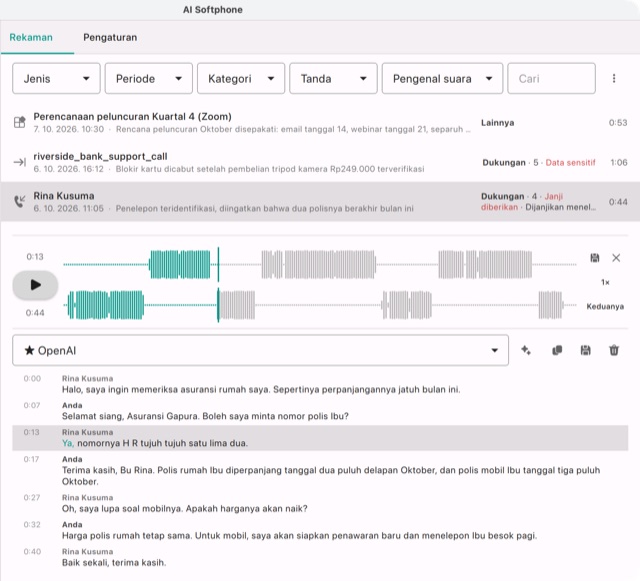This screenshot has width=640, height=581.
Task: Select the Rina Kusuma recording row
Action: point(320,202)
